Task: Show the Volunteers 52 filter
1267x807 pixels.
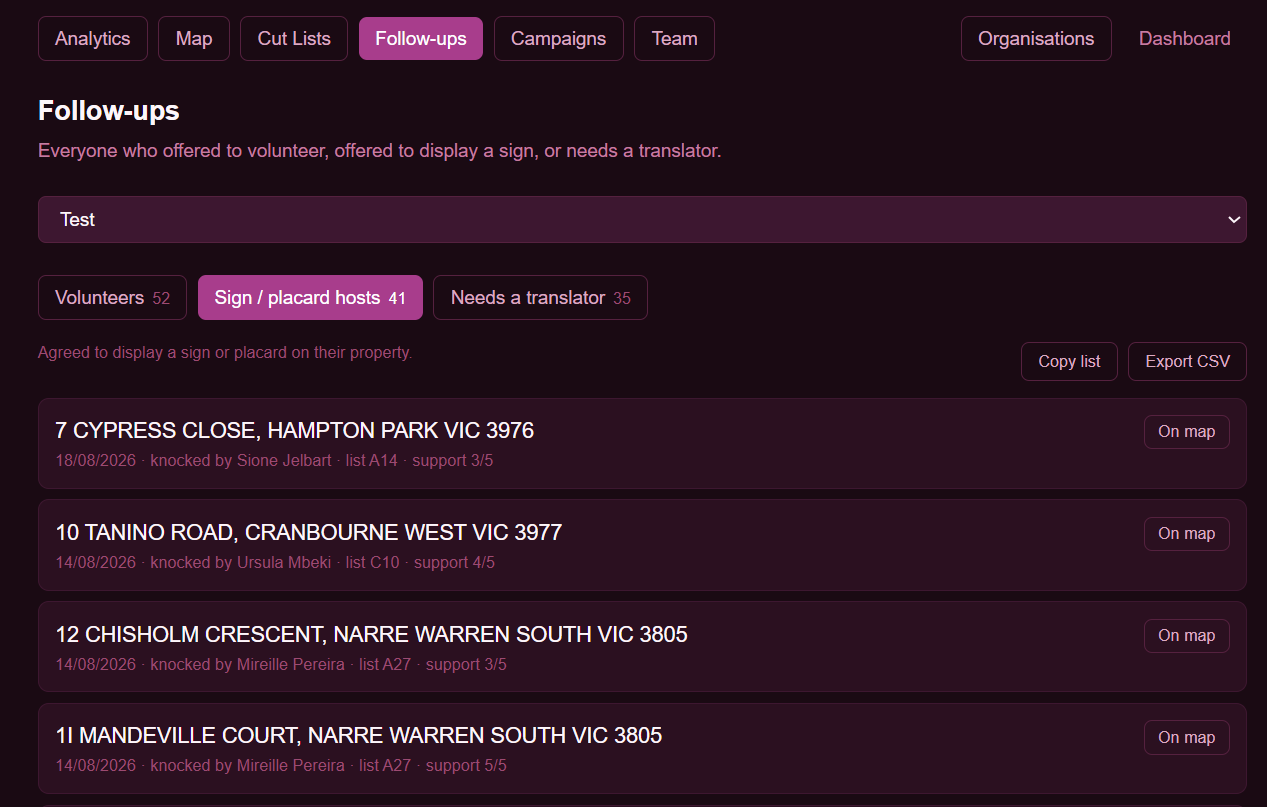Action: 112,298
